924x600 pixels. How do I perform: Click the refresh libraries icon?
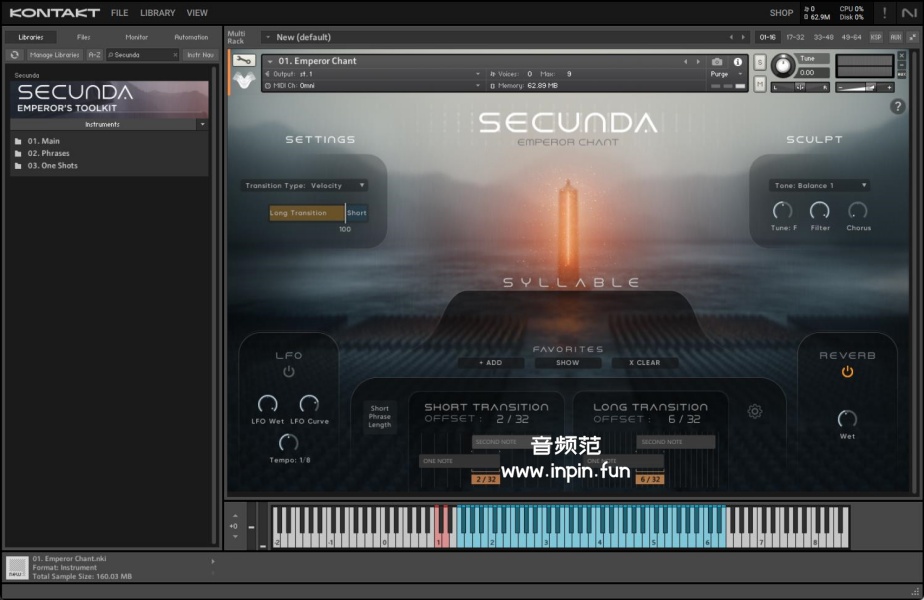pyautogui.click(x=15, y=55)
